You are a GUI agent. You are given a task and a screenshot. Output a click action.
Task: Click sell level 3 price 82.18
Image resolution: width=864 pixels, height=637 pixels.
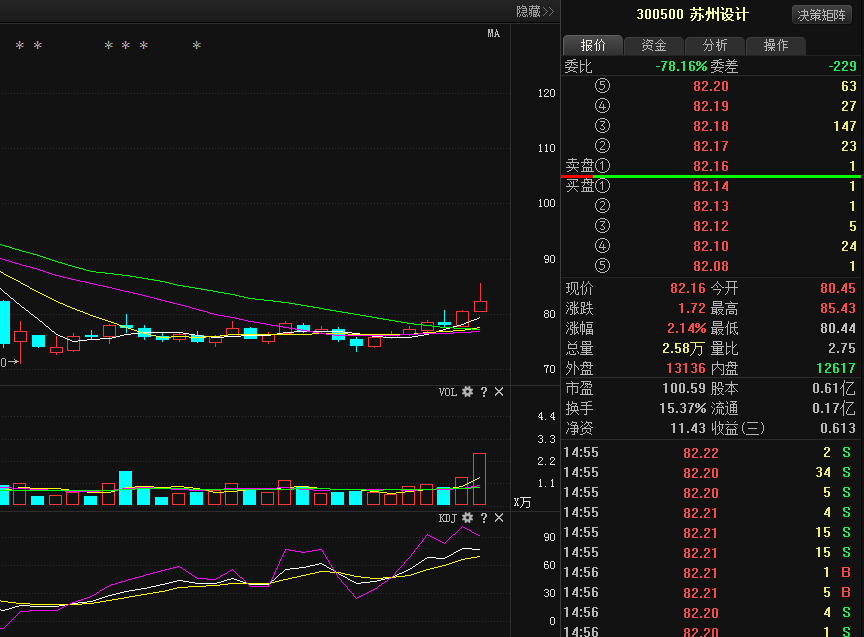coord(711,126)
